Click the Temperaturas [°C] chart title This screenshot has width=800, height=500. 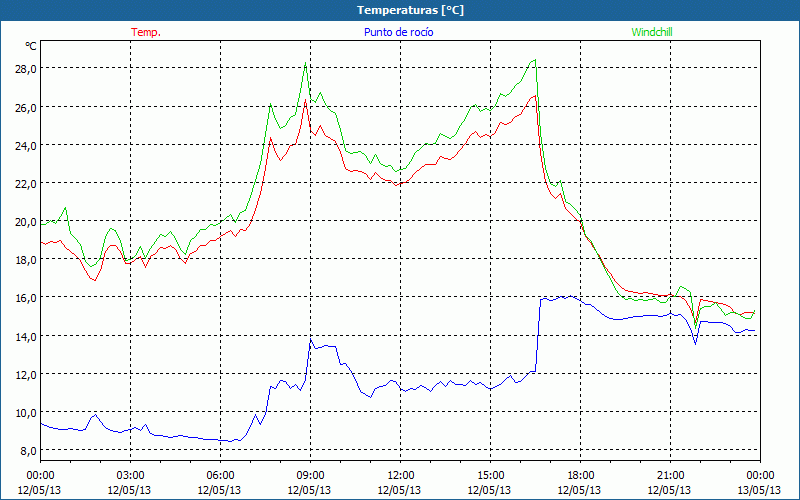(410, 10)
